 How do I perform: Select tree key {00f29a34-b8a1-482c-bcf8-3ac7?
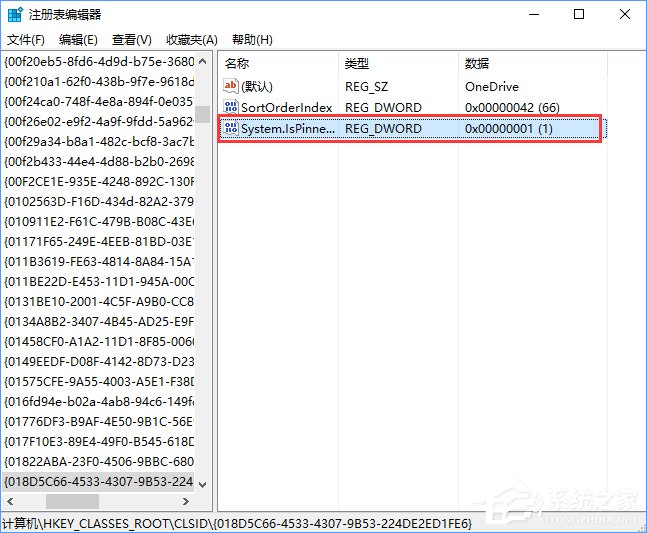[x=99, y=142]
